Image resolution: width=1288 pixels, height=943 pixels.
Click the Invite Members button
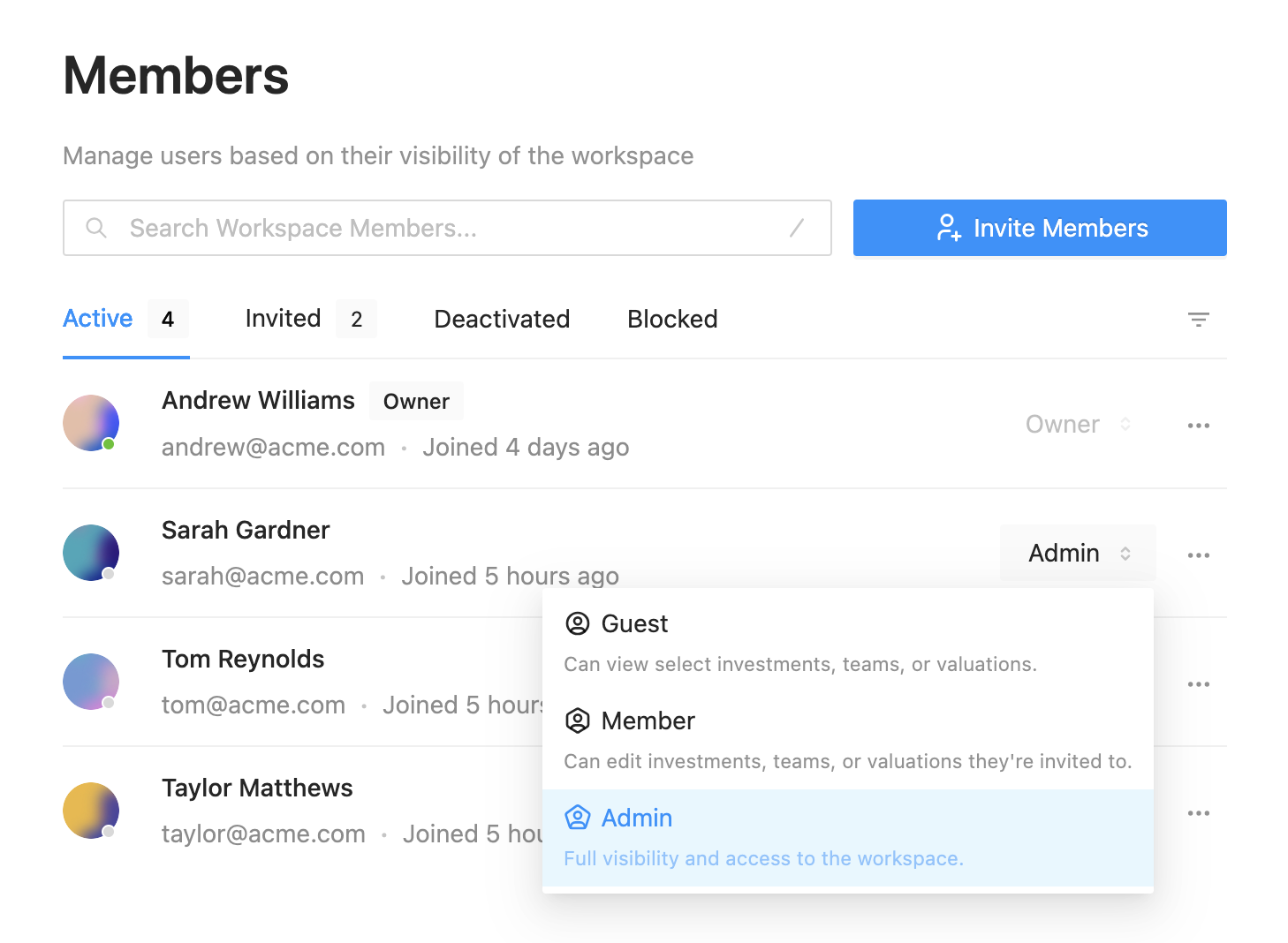(1040, 228)
